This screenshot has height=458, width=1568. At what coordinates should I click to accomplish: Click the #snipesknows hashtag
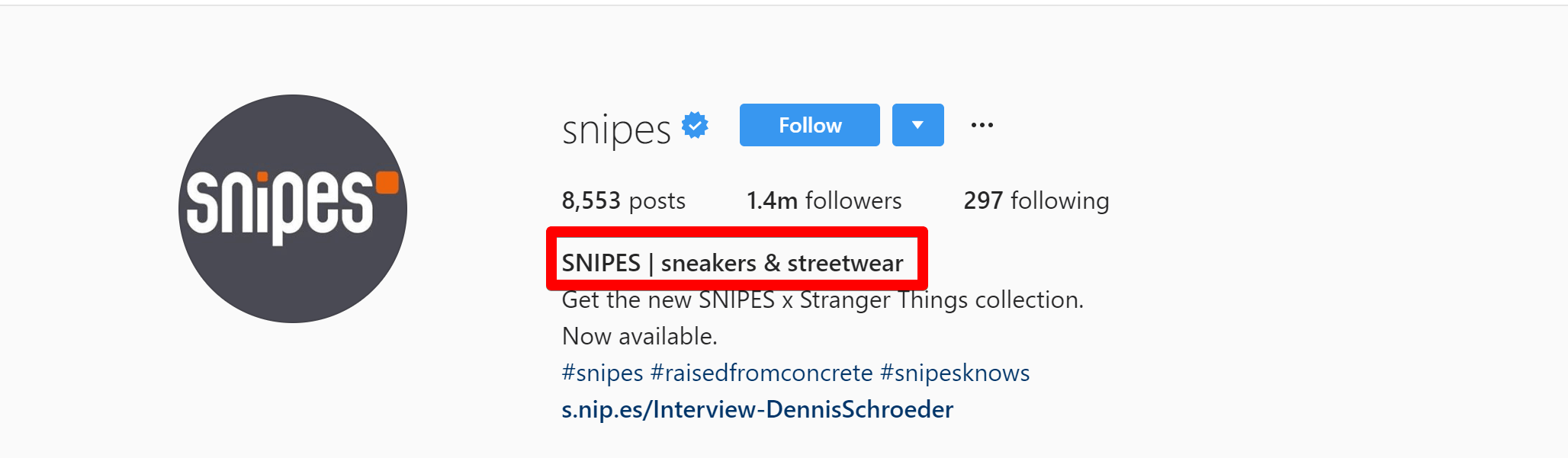coord(954,373)
